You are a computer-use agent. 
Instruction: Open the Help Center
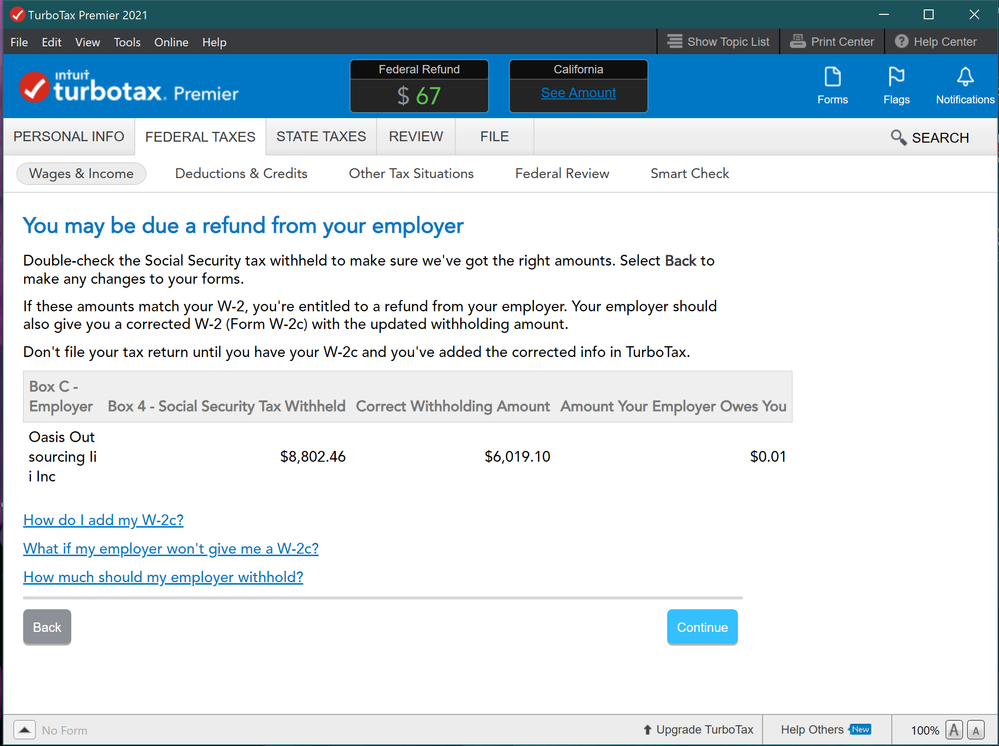(935, 42)
